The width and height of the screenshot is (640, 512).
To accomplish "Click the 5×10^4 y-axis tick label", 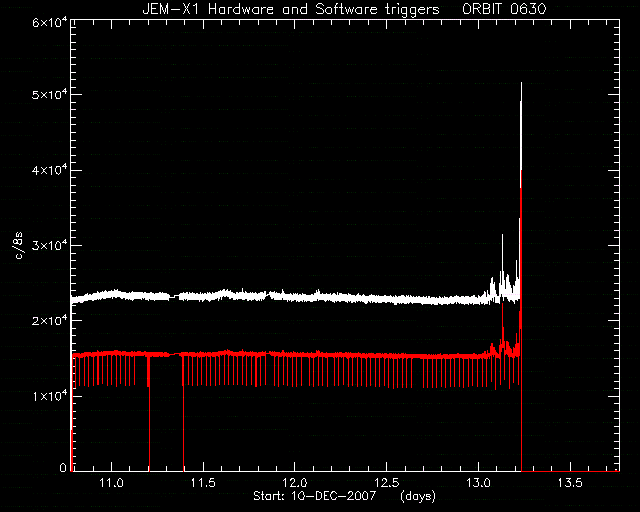I will 49,94.
